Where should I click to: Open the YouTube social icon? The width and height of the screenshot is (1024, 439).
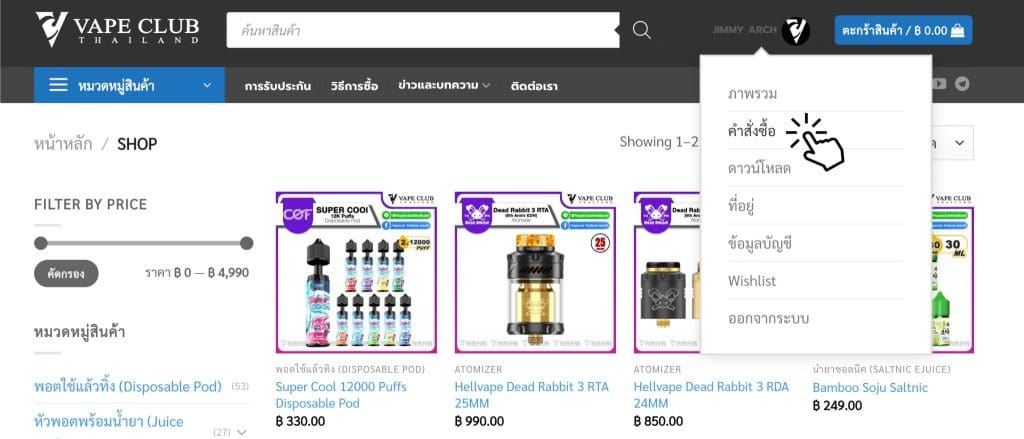(939, 84)
